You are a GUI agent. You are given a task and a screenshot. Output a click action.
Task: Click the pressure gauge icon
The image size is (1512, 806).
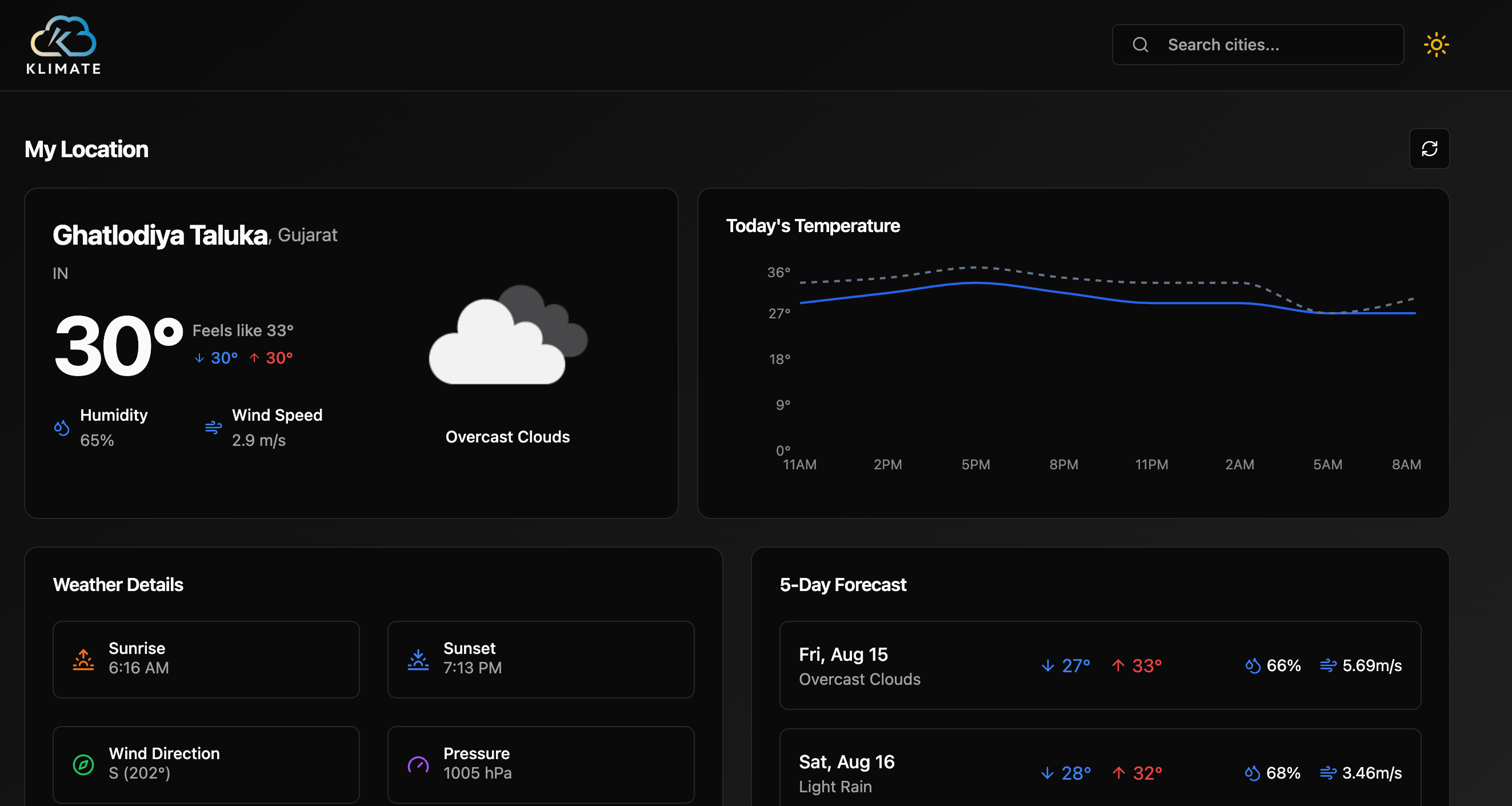click(418, 764)
